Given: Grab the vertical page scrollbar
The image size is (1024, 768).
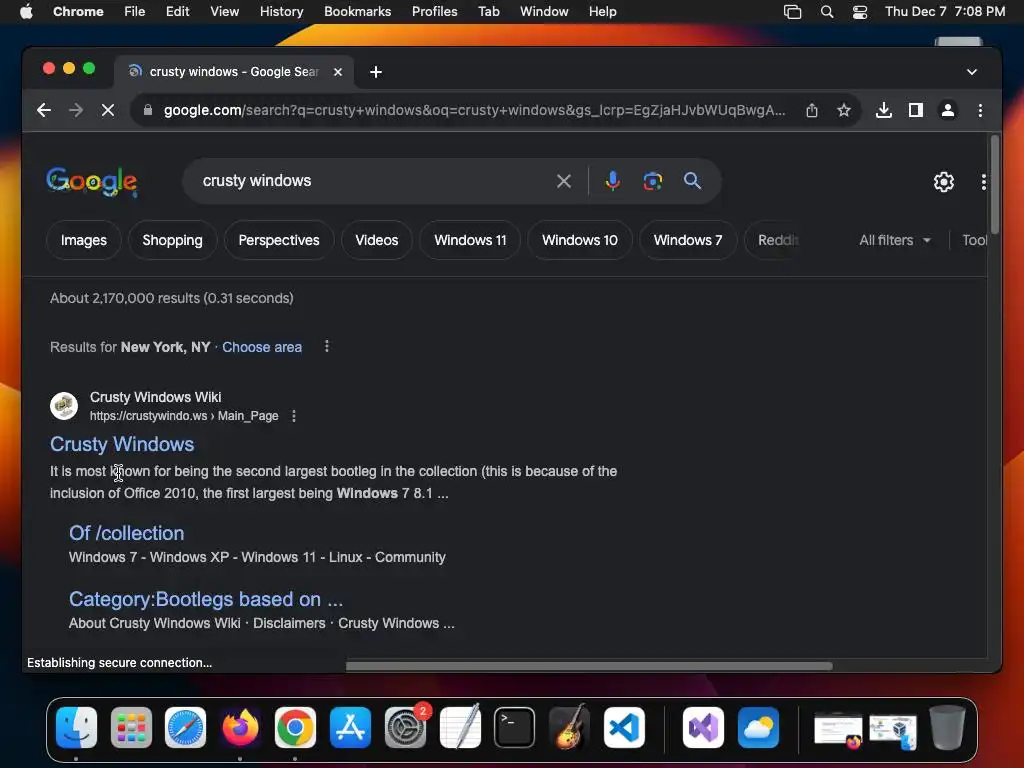Looking at the screenshot, I should 994,185.
